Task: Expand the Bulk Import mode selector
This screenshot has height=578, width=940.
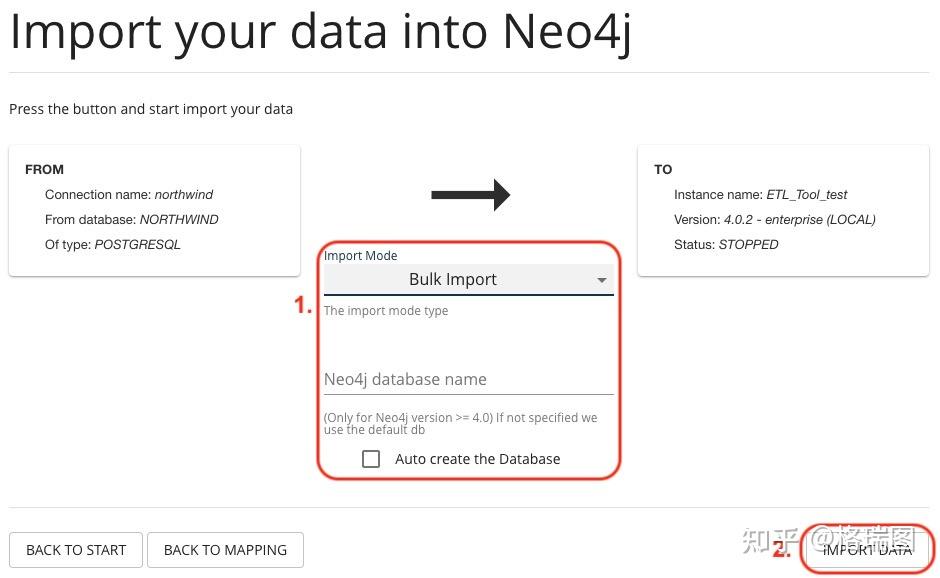Action: pos(468,279)
